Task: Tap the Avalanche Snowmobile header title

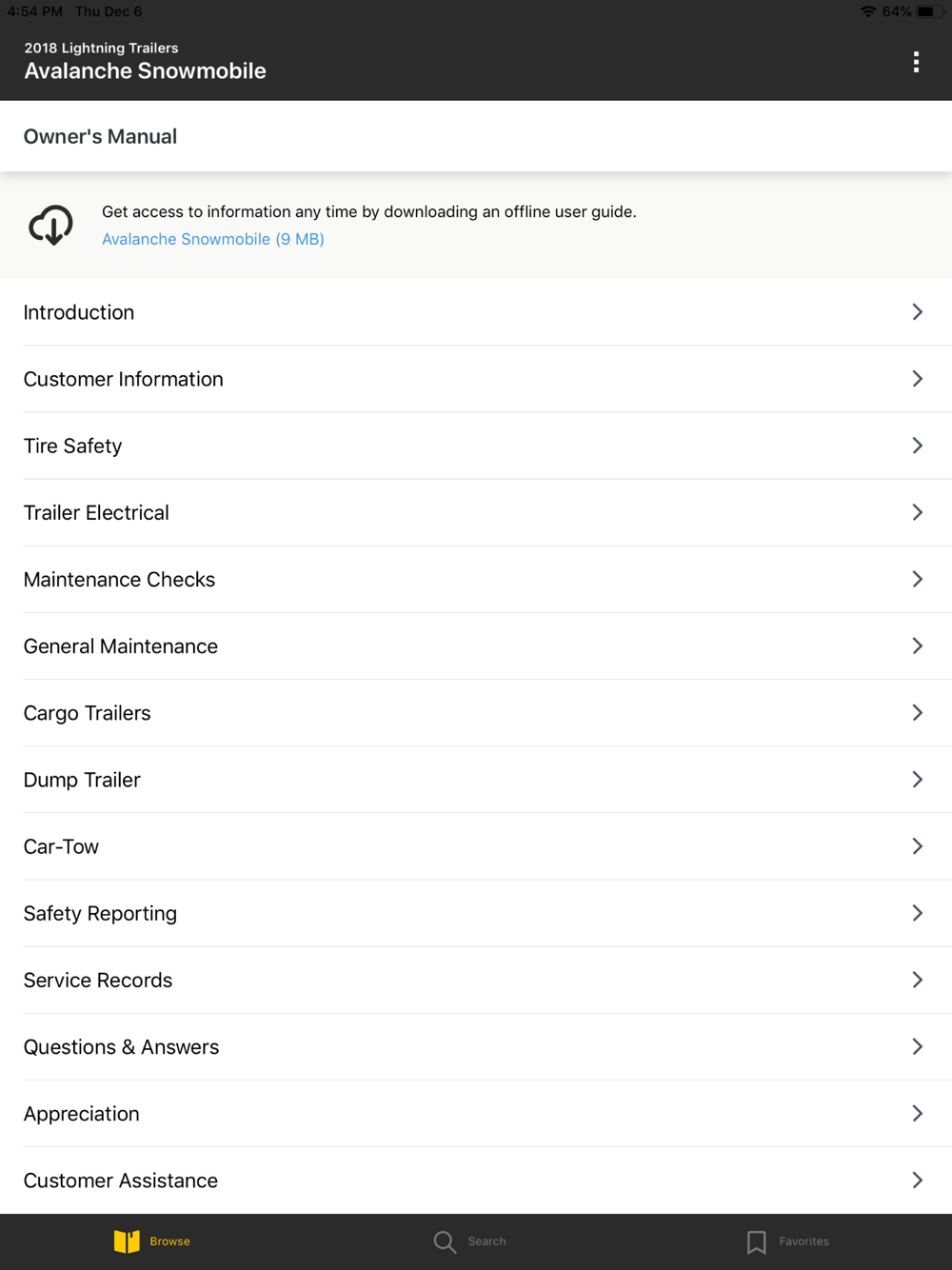Action: tap(145, 71)
